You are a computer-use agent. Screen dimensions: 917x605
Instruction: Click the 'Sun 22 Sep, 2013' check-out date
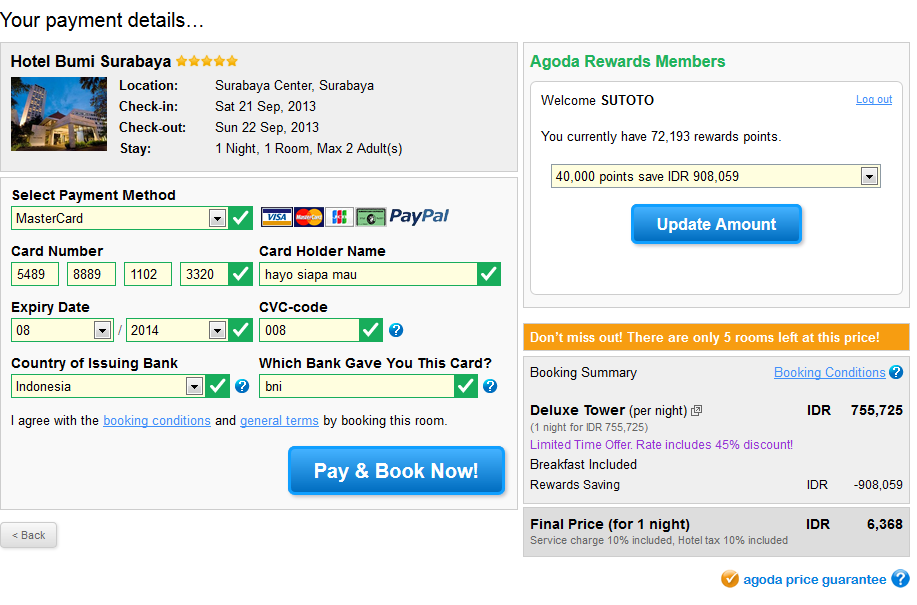tap(267, 127)
